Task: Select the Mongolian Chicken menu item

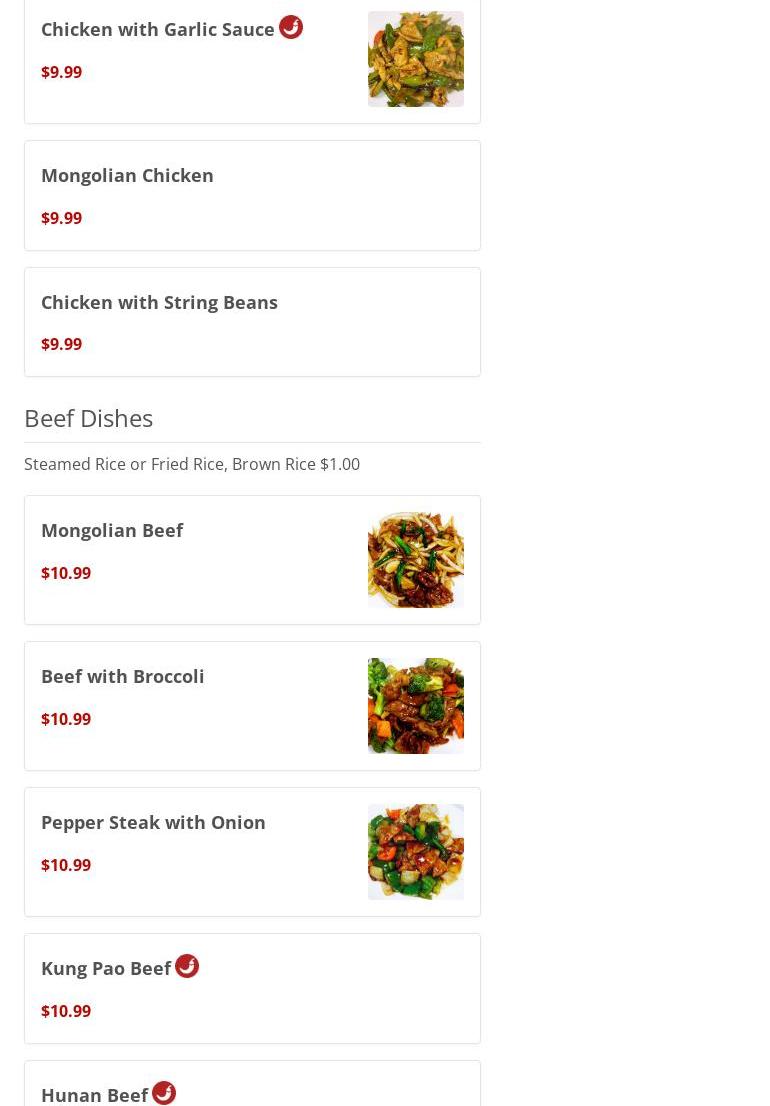Action: click(252, 195)
